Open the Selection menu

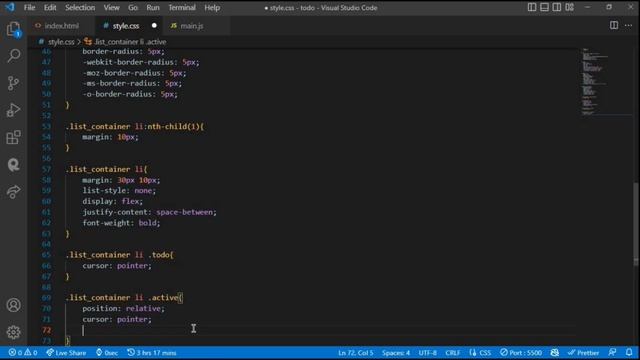click(x=80, y=7)
